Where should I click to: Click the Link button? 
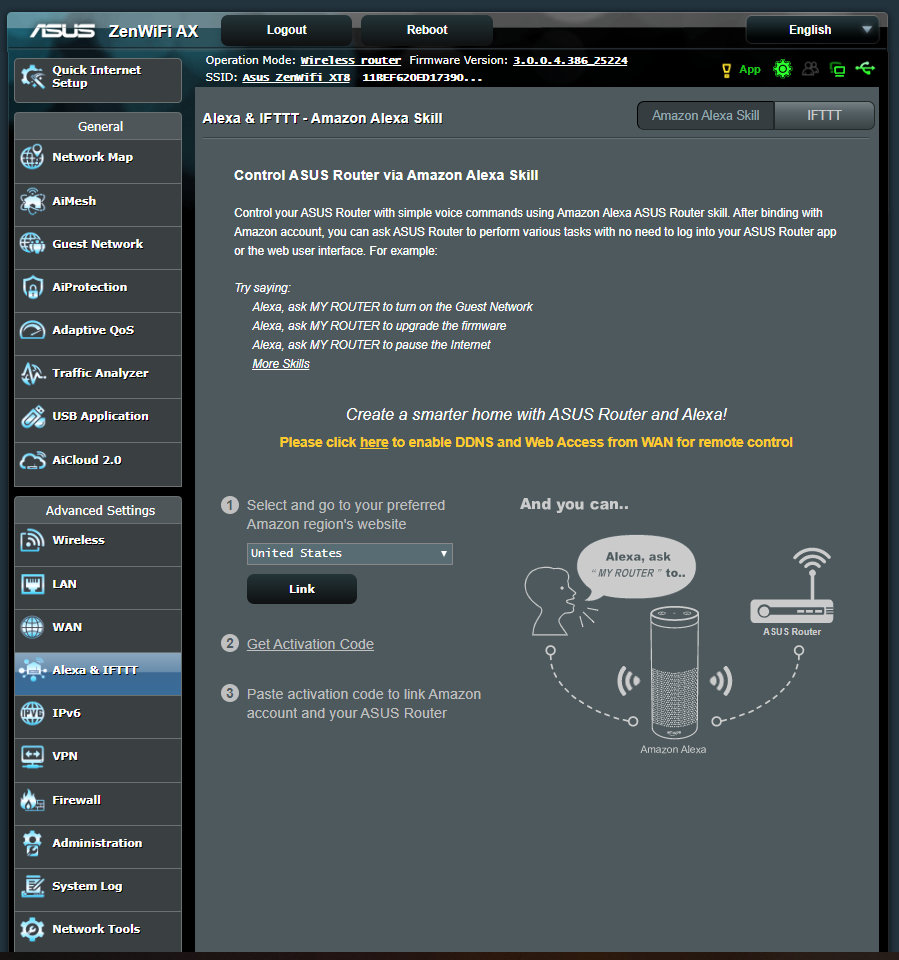coord(302,589)
